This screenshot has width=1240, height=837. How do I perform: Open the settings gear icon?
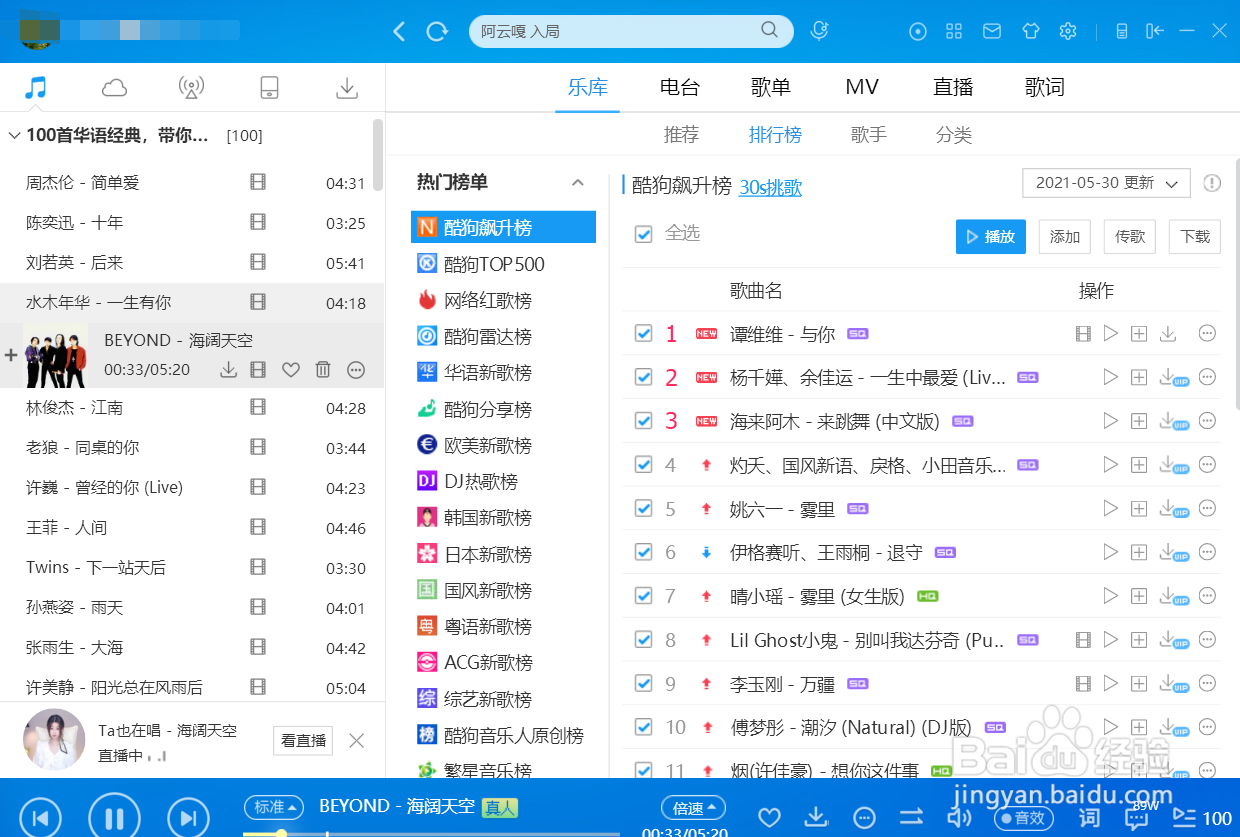1068,31
